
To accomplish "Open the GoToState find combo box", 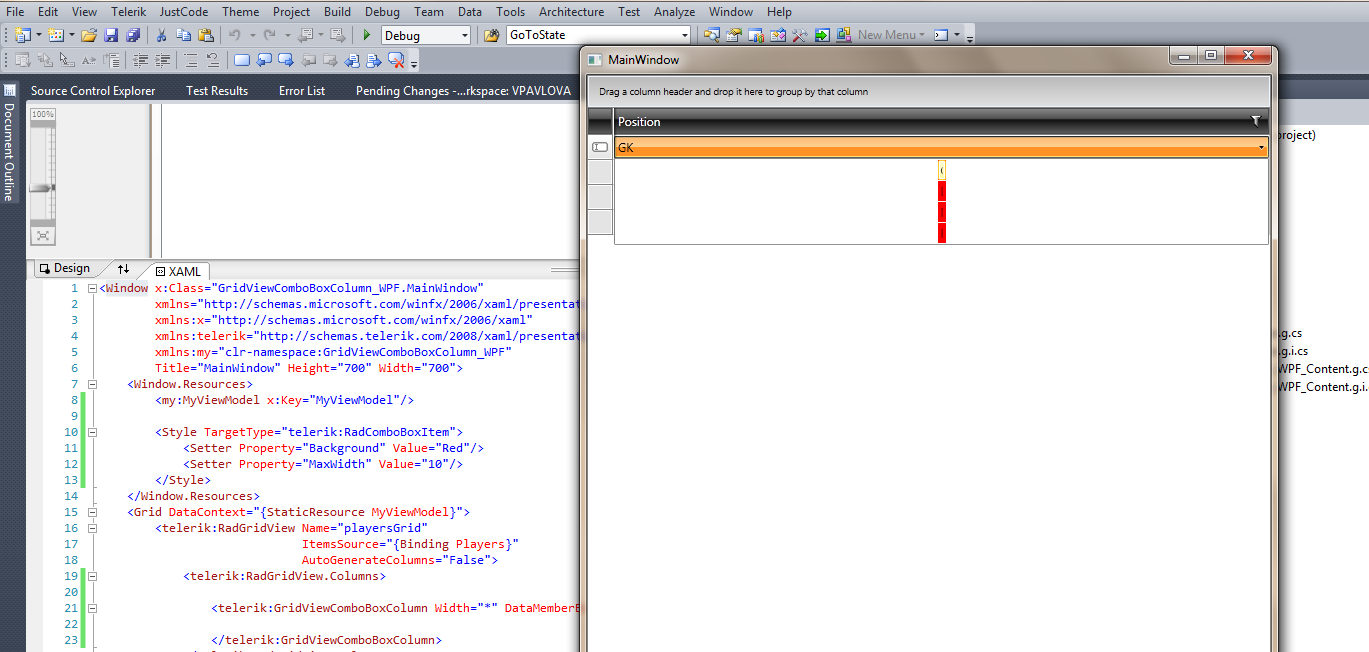I will click(598, 35).
